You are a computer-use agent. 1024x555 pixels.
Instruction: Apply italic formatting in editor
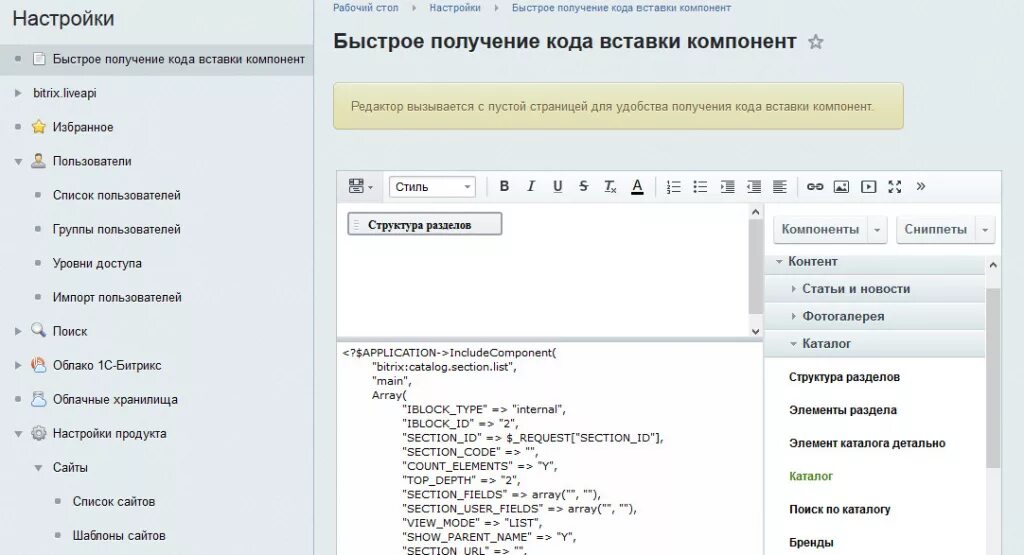(x=531, y=187)
